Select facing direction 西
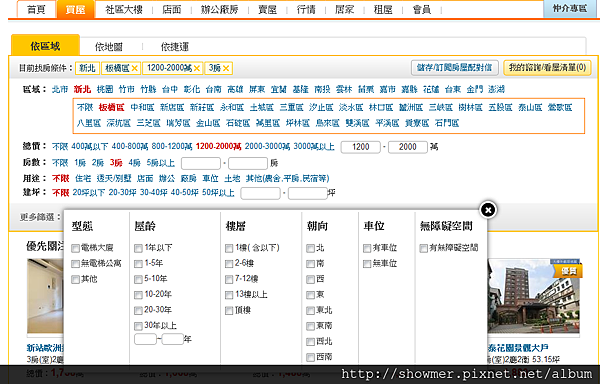600x384 pixels. point(310,280)
